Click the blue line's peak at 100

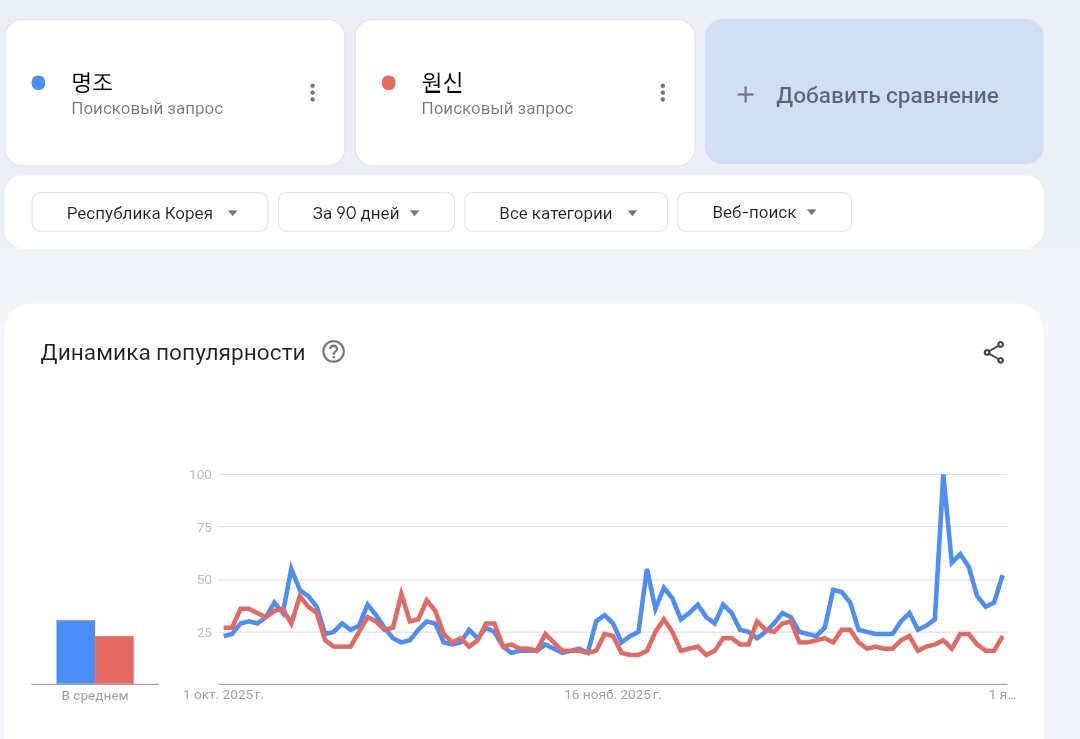tap(943, 476)
